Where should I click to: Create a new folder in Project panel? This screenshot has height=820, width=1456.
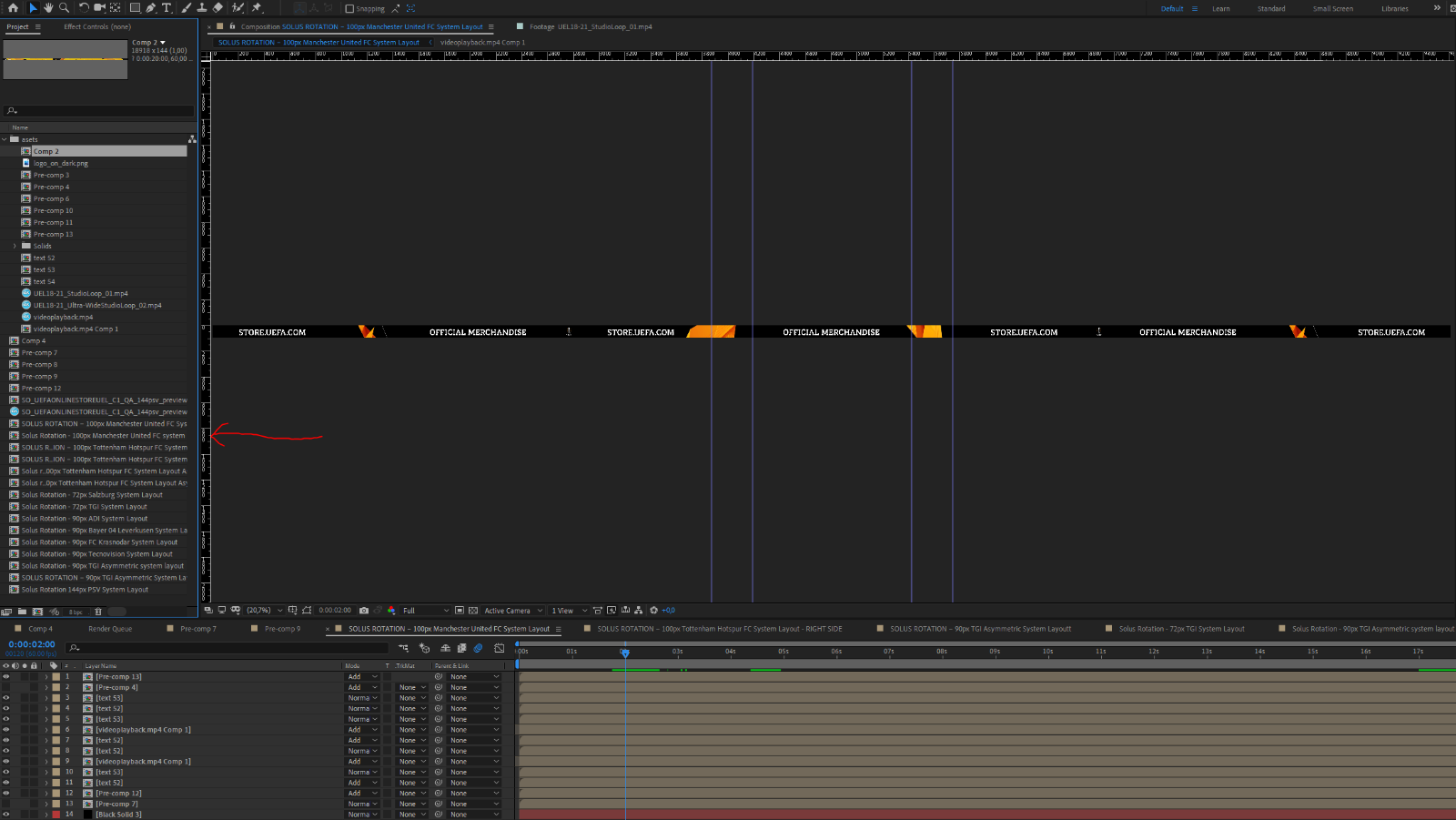[22, 612]
